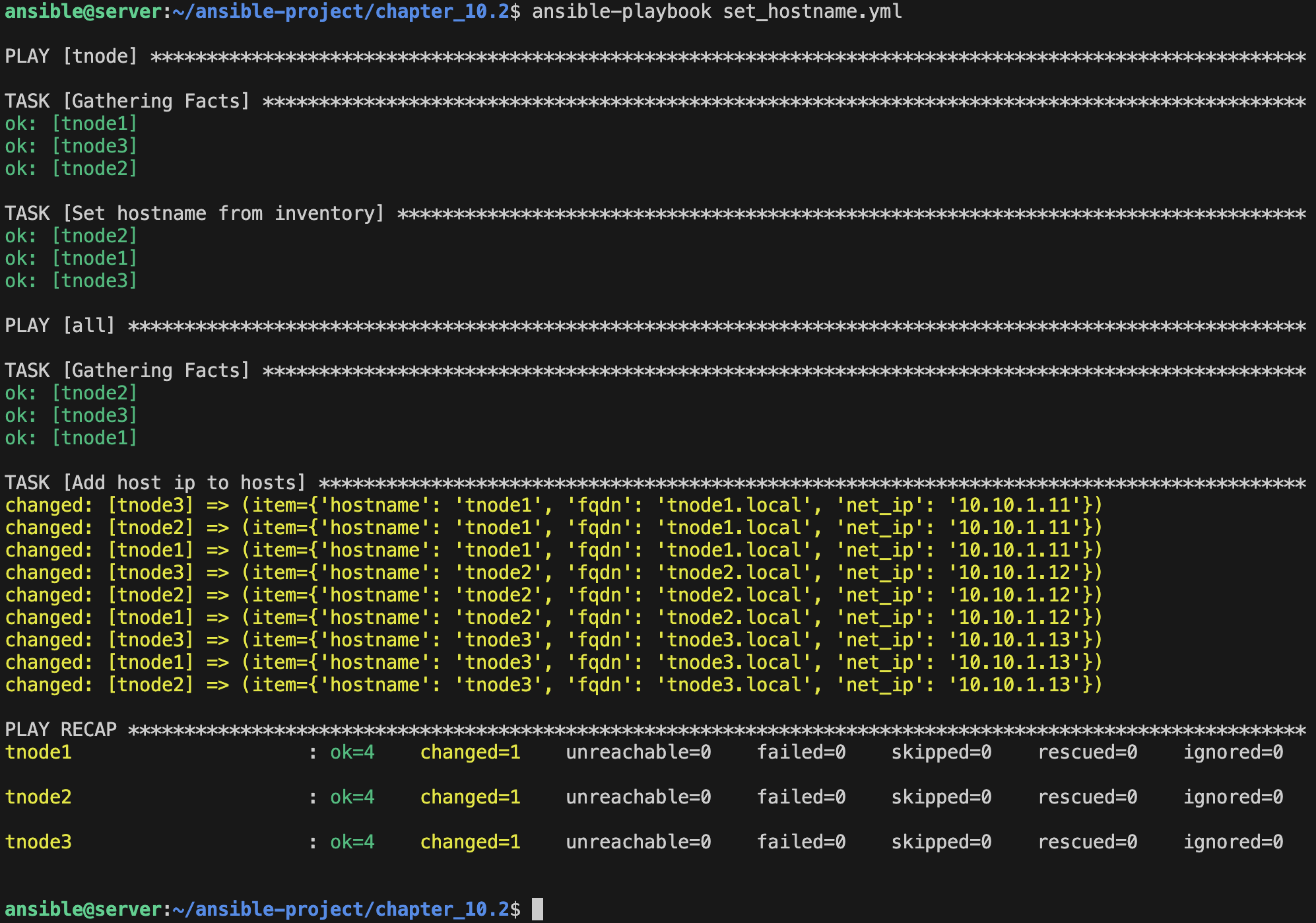Click failed=0 on tnode1 recap row

(801, 752)
